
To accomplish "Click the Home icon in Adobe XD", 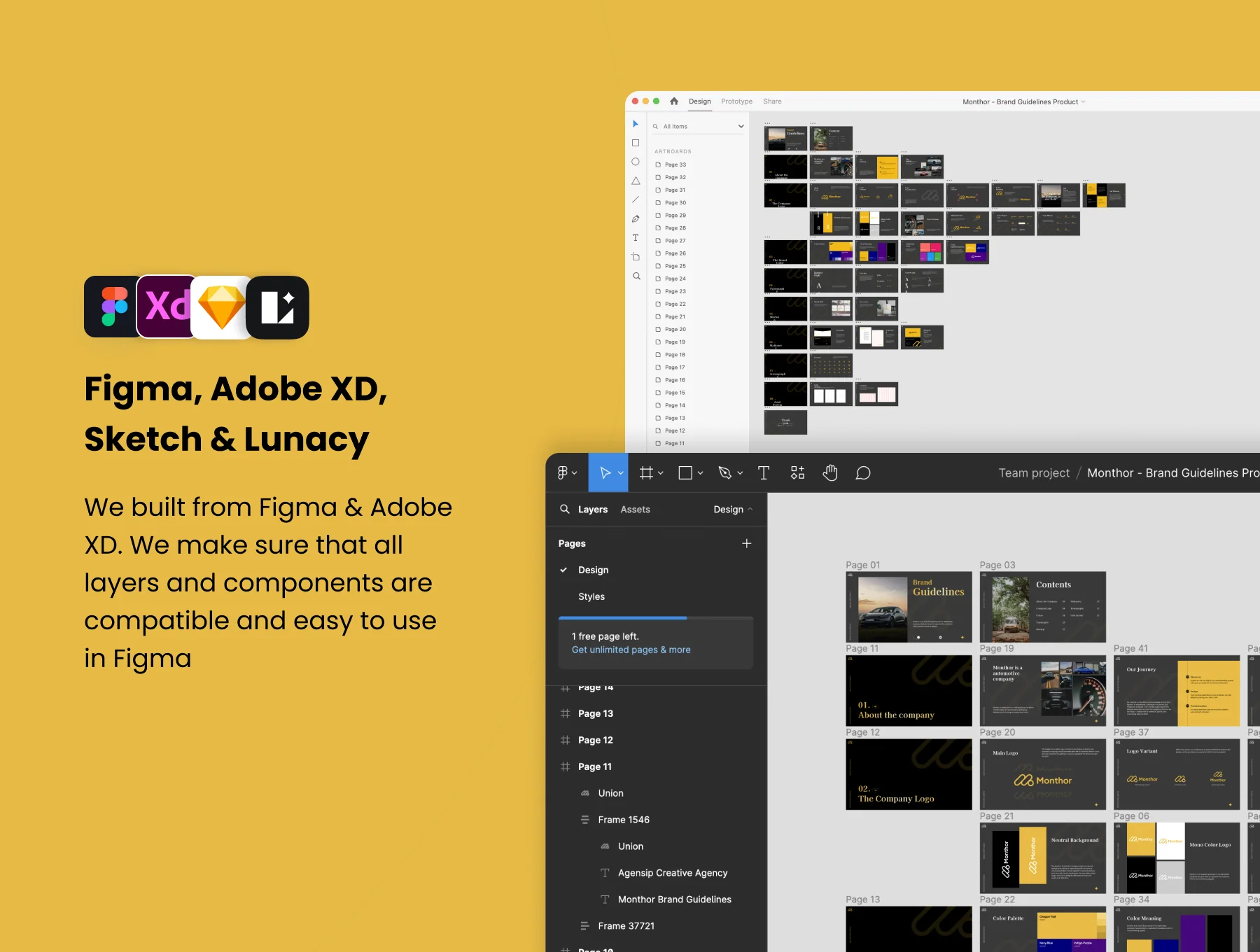I will [674, 101].
